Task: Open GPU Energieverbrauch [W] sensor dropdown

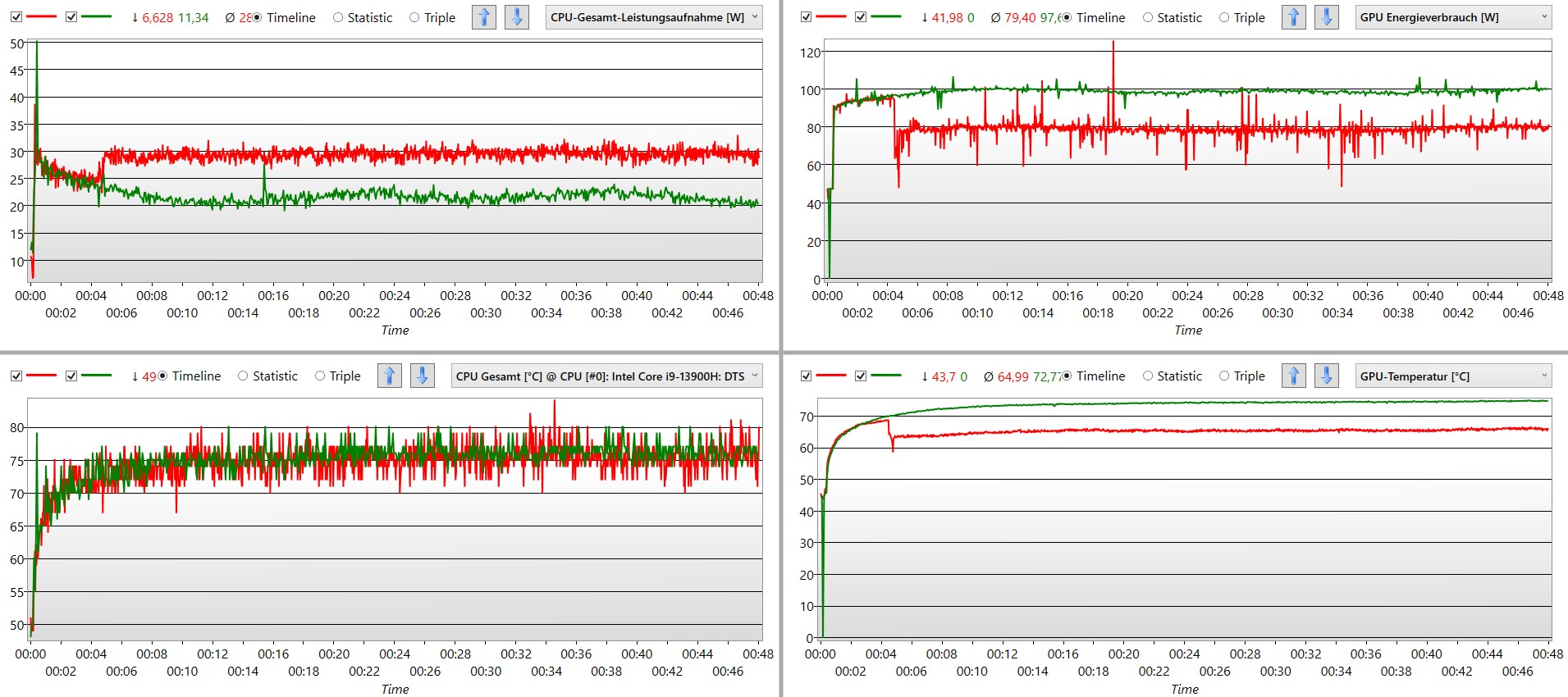Action: tap(1453, 17)
